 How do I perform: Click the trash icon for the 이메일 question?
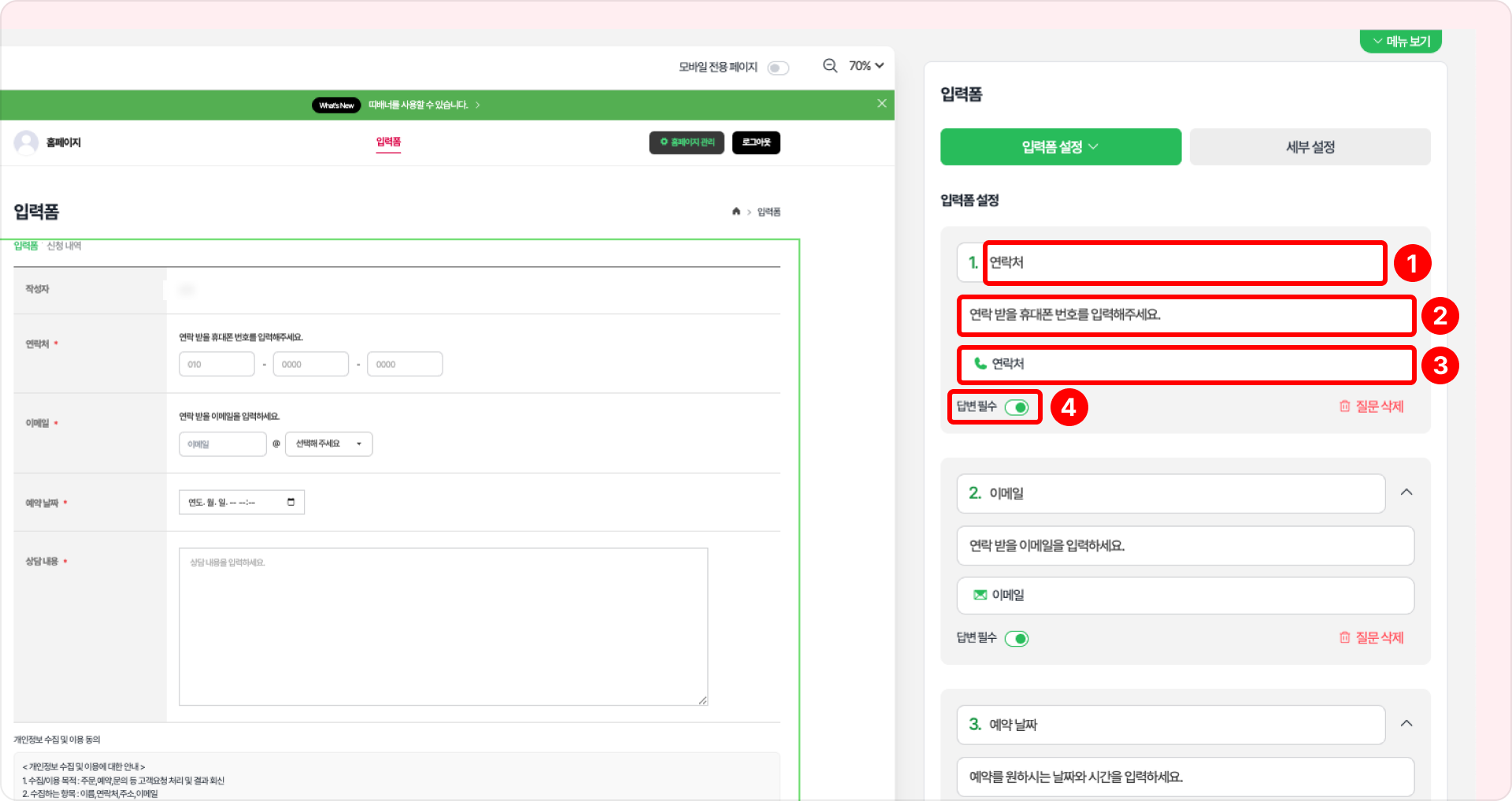tap(1345, 637)
